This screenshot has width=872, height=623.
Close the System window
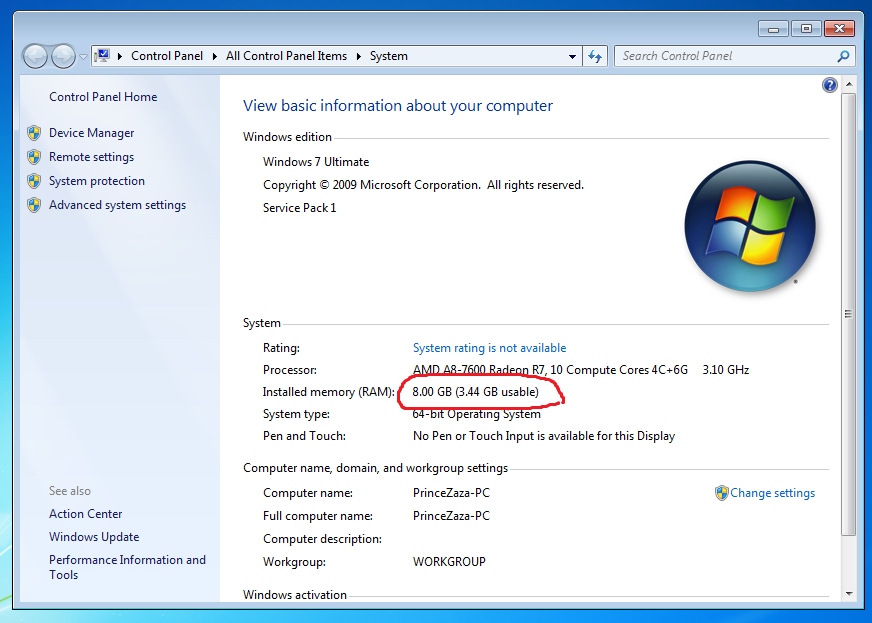(x=840, y=28)
